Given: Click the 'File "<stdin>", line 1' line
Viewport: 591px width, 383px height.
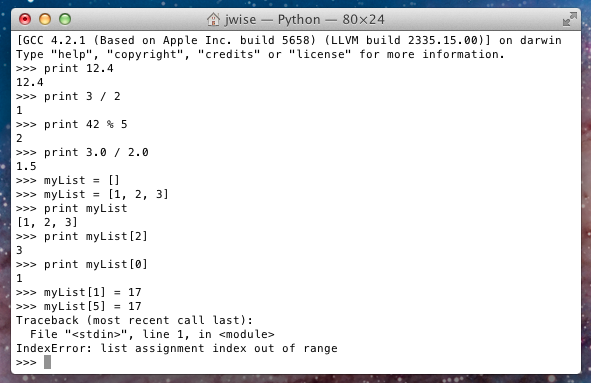Looking at the screenshot, I should 152,334.
